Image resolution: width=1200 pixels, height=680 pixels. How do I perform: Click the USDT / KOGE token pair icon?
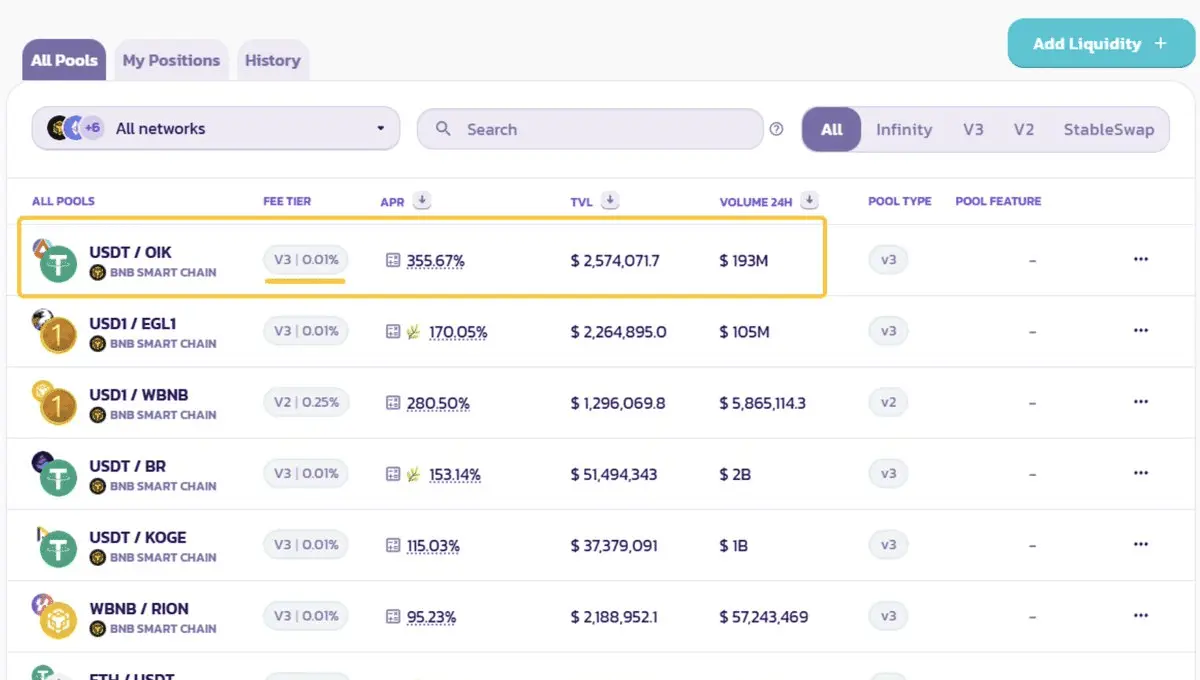coord(55,545)
